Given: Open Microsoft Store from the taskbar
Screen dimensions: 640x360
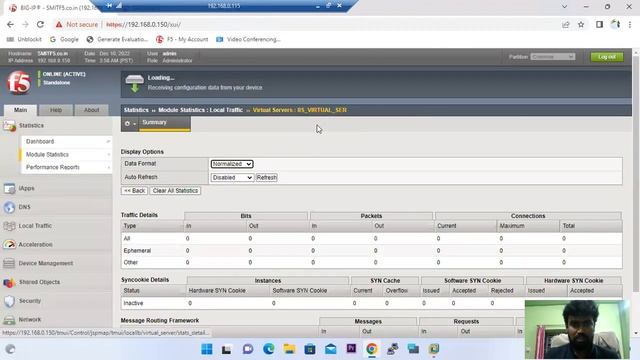Looking at the screenshot, I should pyautogui.click(x=310, y=349).
